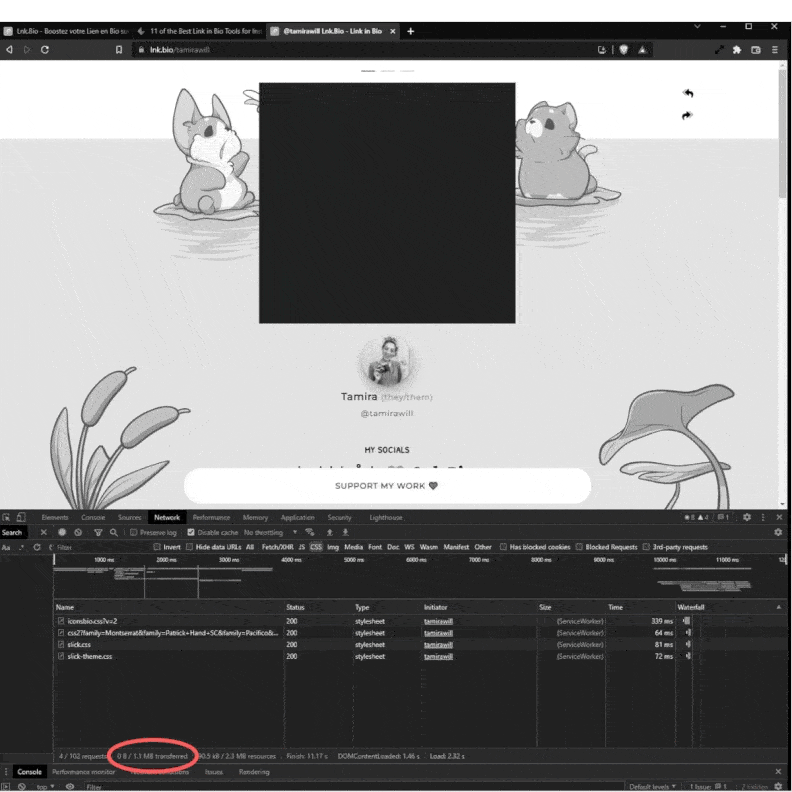Open the Brave Rewards triangle icon
Viewport: 792px width, 792px height.
point(642,50)
